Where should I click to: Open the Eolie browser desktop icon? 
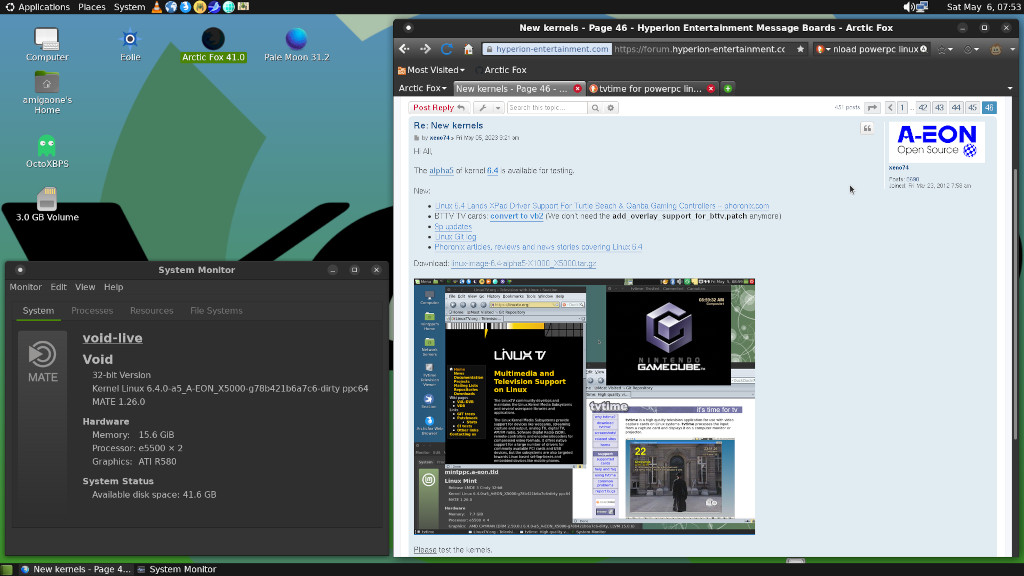tap(130, 44)
